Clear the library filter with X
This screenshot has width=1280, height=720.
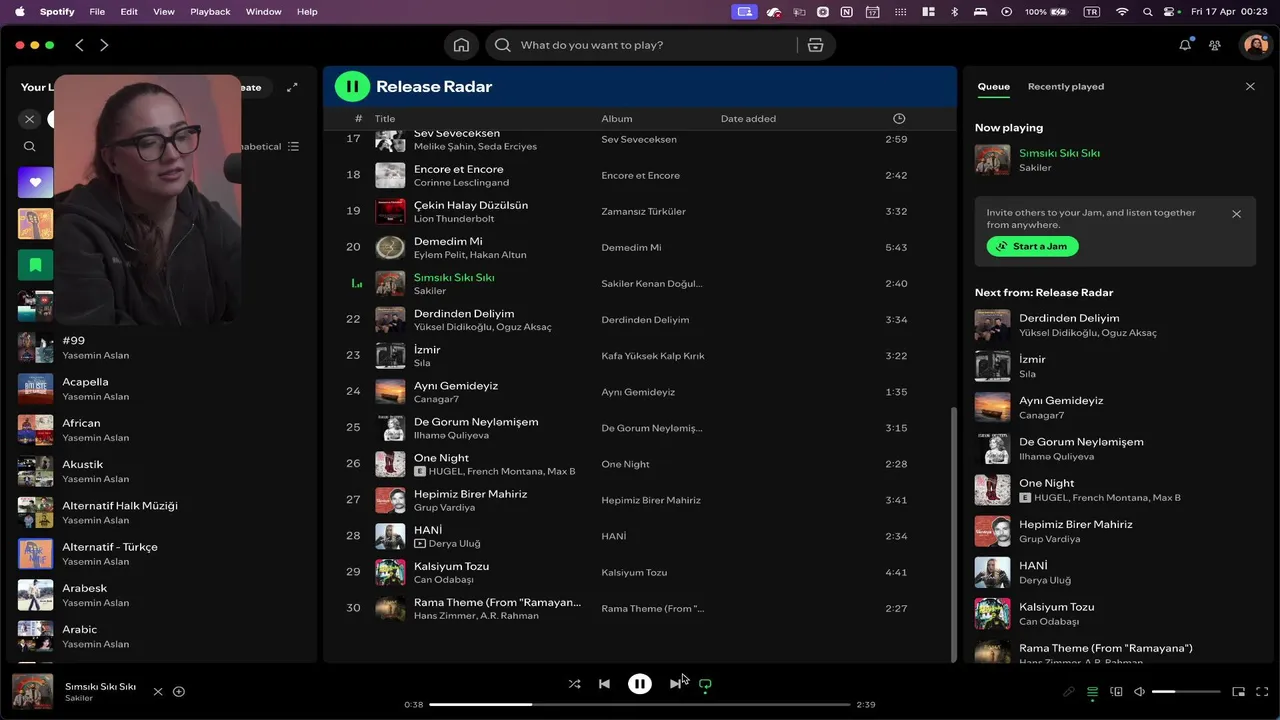30,119
